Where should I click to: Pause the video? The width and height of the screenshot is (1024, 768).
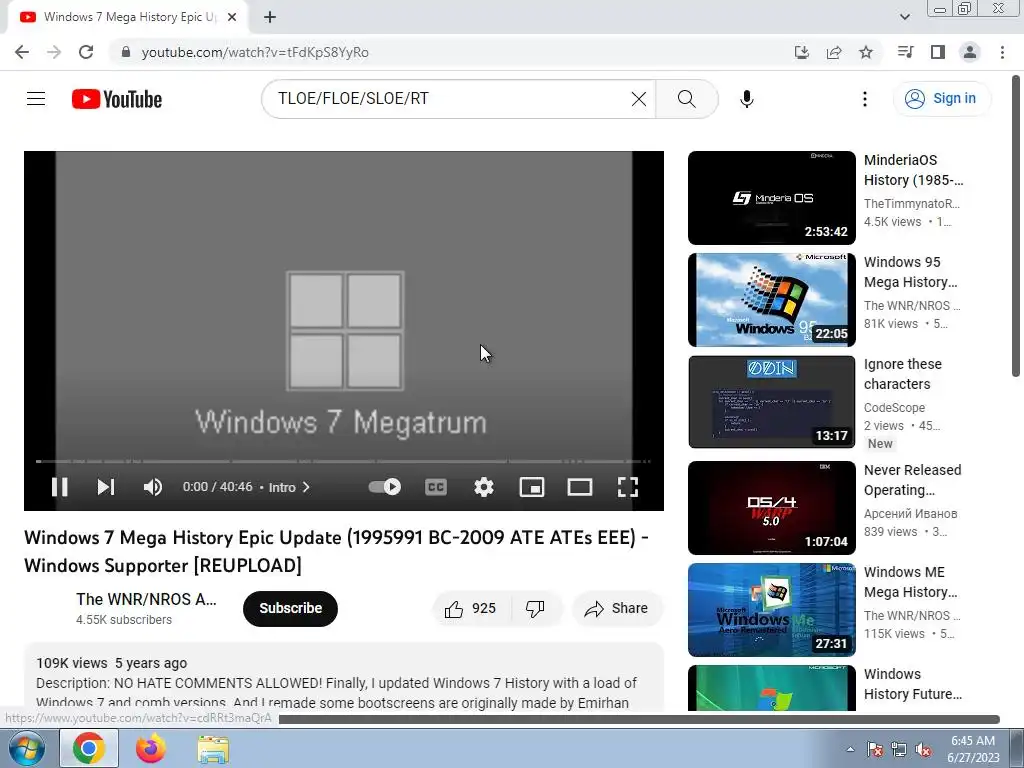click(x=59, y=487)
